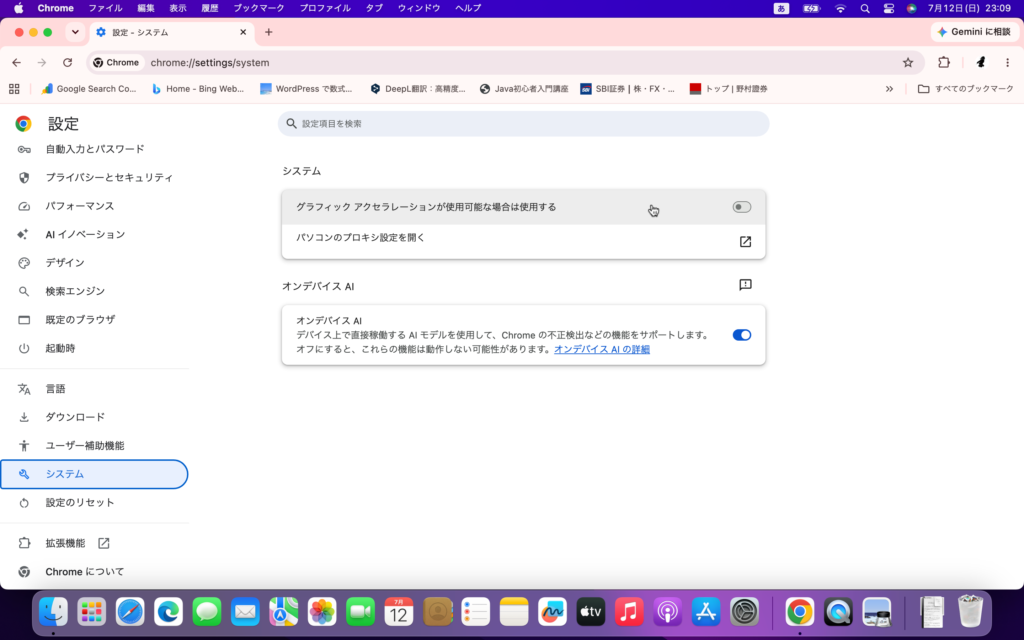Open Wi-Fi status menu
The width and height of the screenshot is (1024, 640).
(840, 8)
